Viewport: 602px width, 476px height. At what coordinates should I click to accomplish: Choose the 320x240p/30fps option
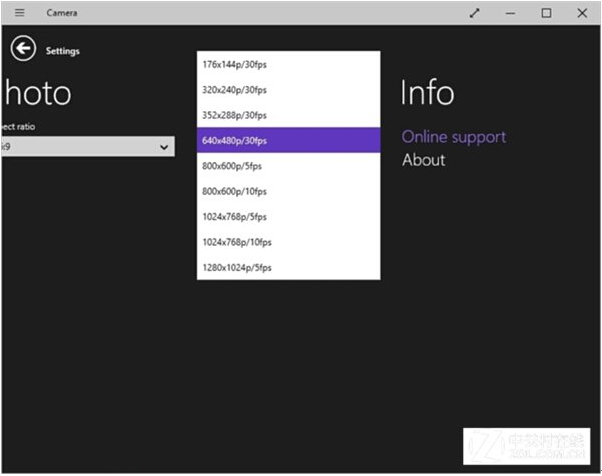(288, 89)
